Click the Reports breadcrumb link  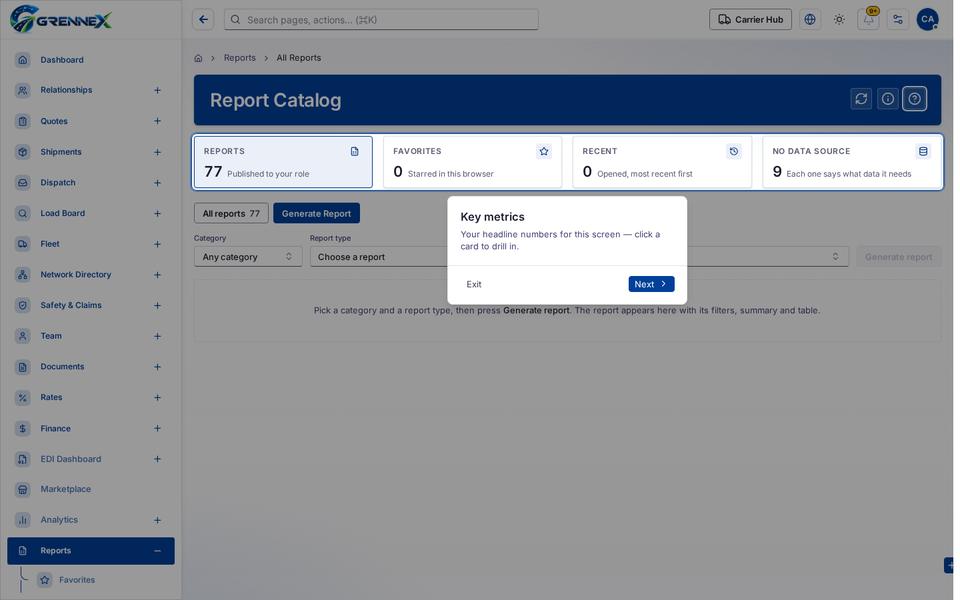pos(239,58)
